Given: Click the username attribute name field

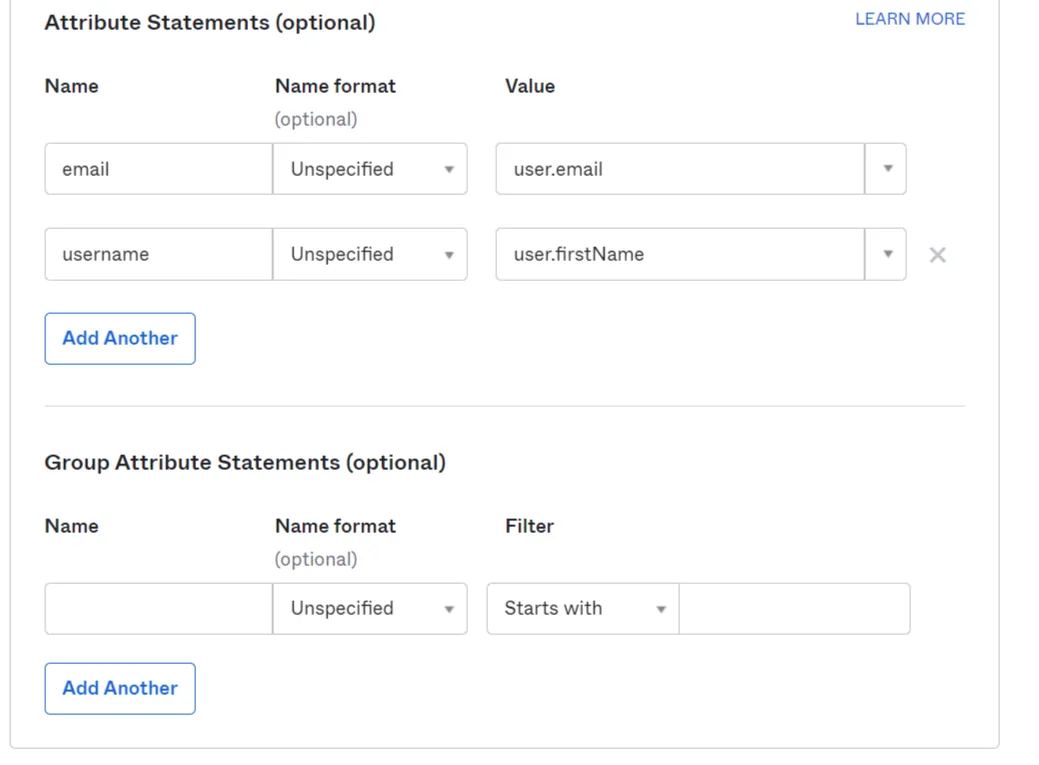Looking at the screenshot, I should [158, 255].
